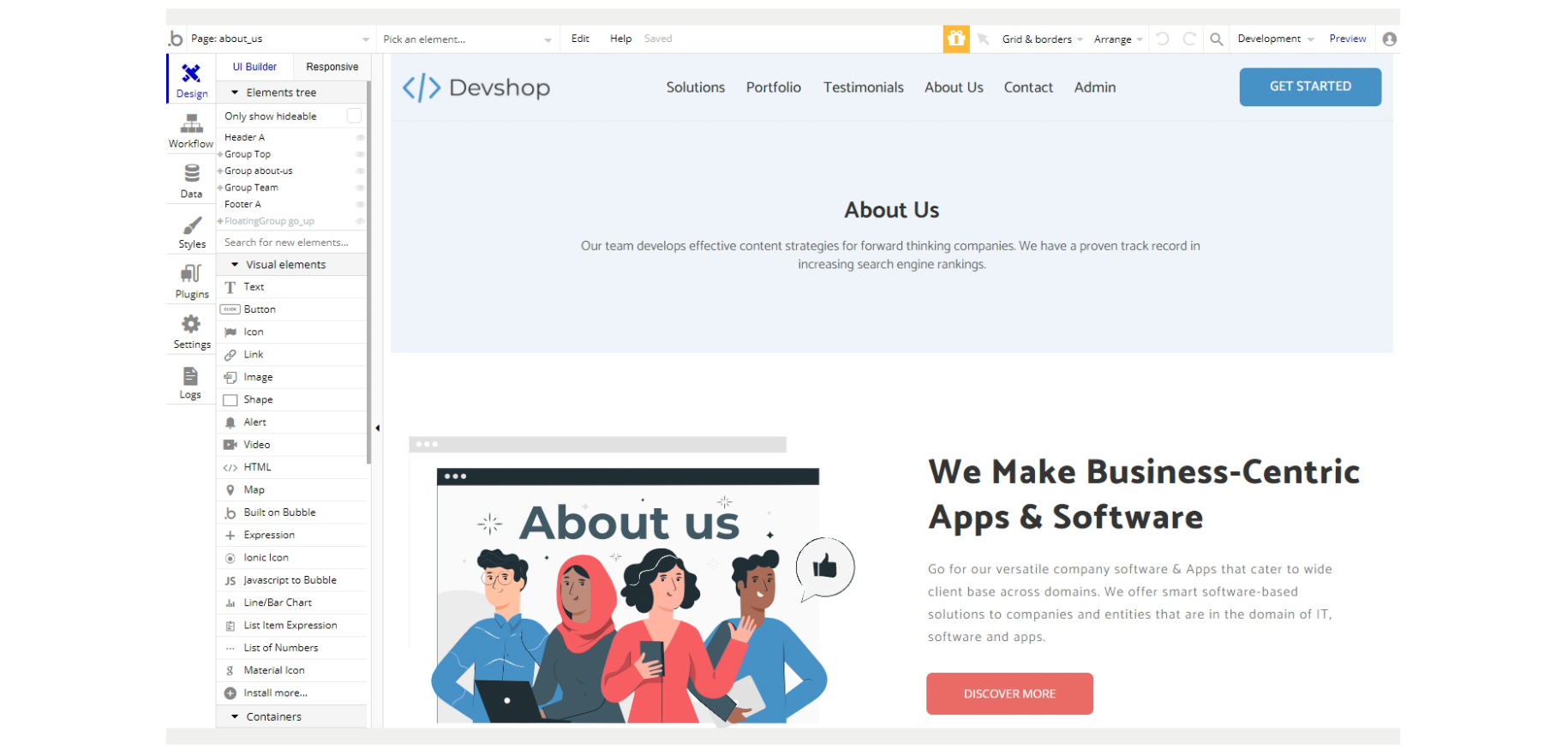Focus the Search for new elements field

tap(291, 243)
